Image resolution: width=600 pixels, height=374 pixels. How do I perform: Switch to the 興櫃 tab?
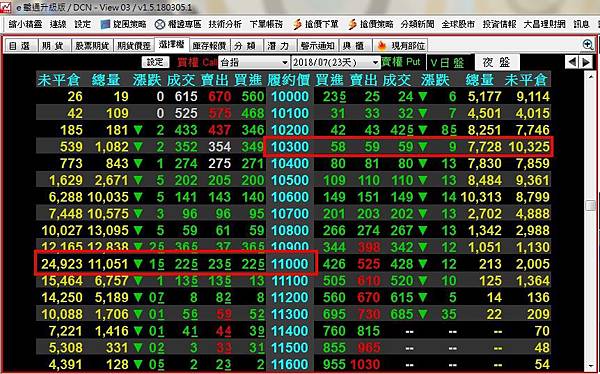click(x=354, y=46)
